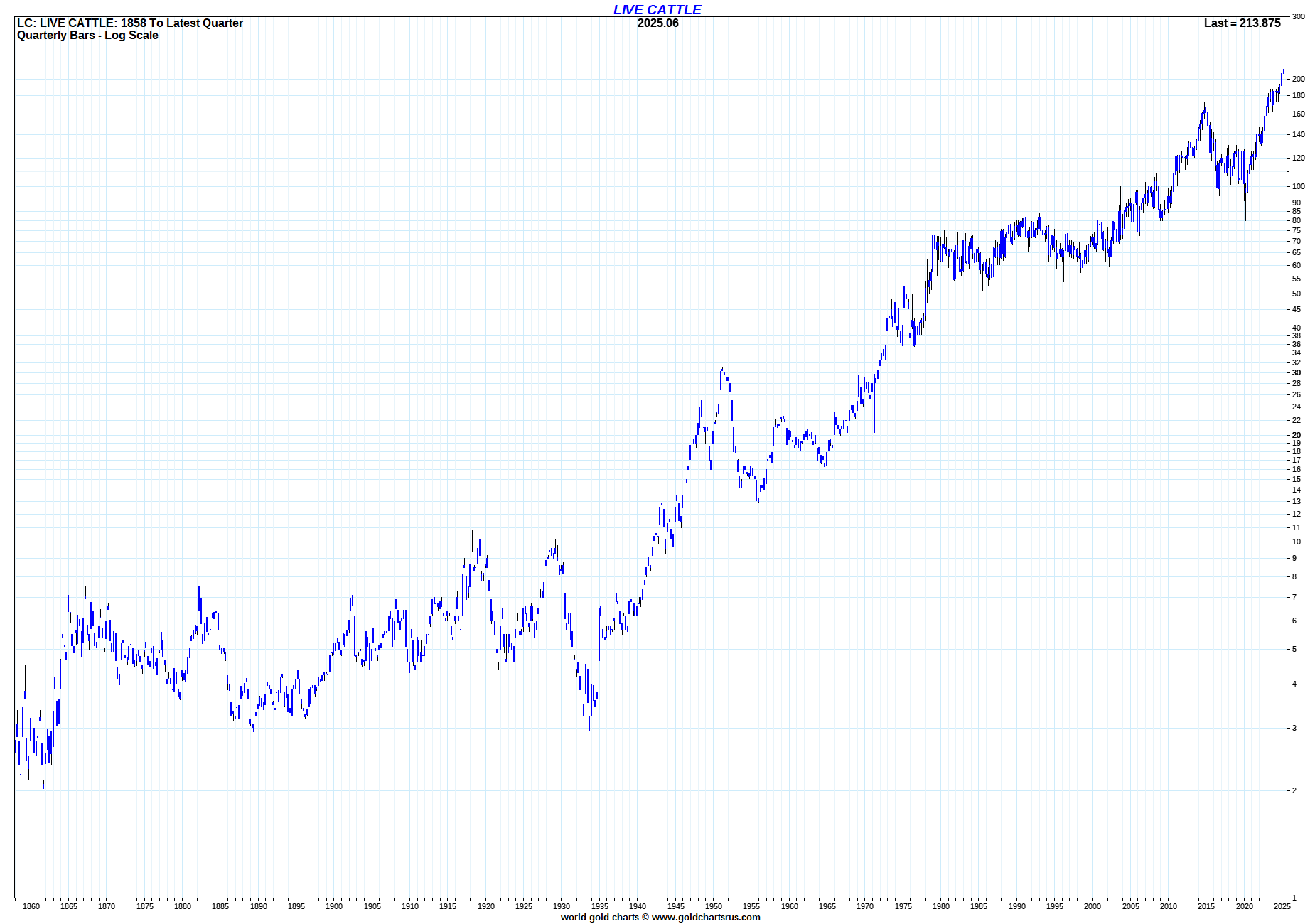This screenshot has width=1315, height=924.
Task: Click the LIVE CATTLE chart title
Action: pos(657,9)
